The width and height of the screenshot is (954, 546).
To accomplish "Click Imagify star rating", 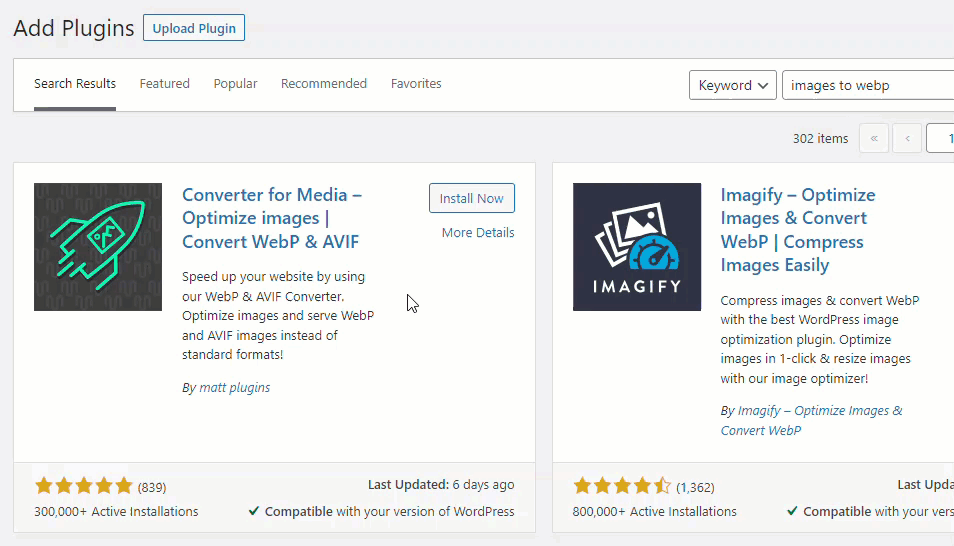I will click(x=622, y=486).
